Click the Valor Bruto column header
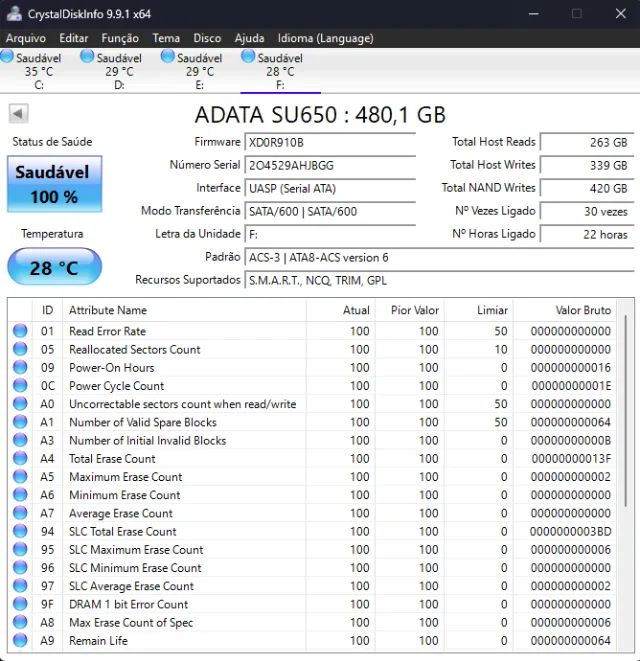Viewport: 640px width, 661px height. pyautogui.click(x=565, y=310)
